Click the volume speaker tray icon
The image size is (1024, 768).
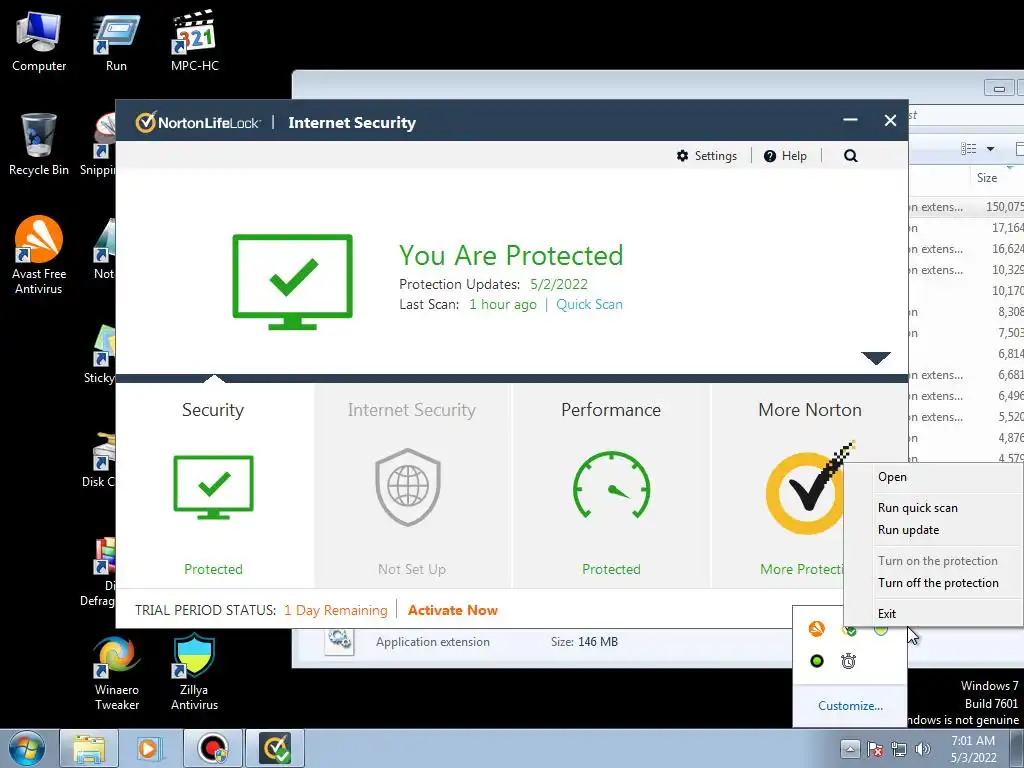(923, 749)
